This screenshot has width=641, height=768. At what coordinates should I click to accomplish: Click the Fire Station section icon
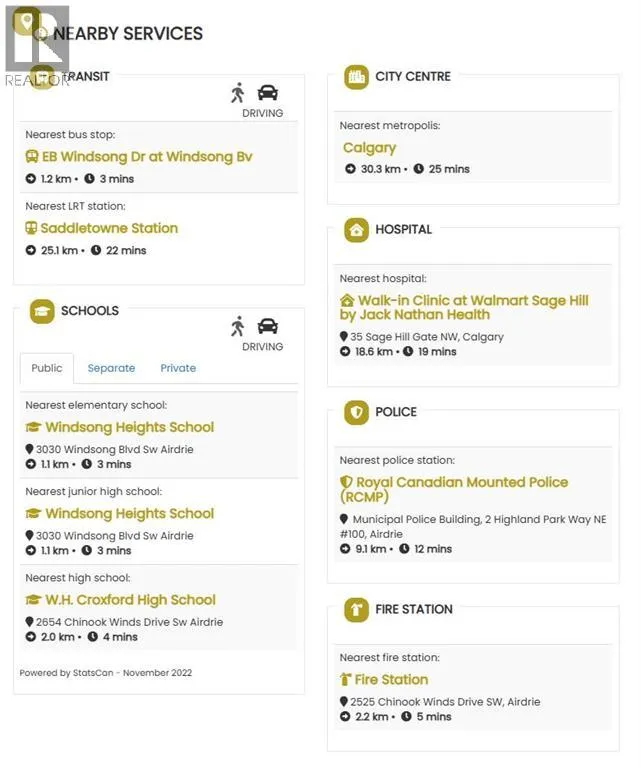(x=356, y=609)
